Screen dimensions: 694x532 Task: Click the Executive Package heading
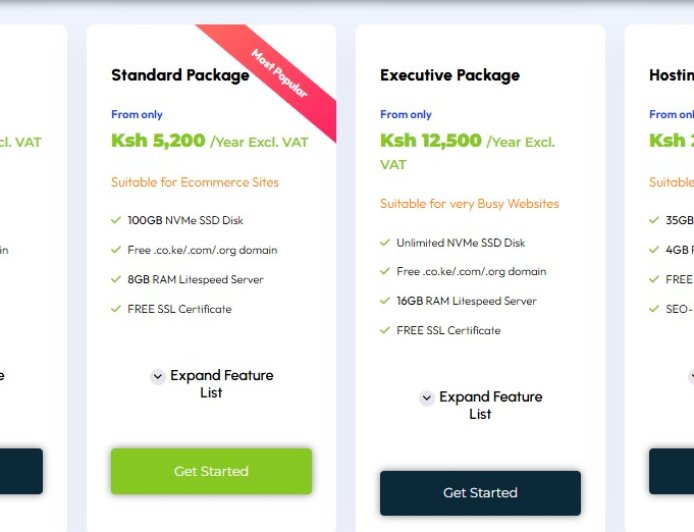pos(450,75)
